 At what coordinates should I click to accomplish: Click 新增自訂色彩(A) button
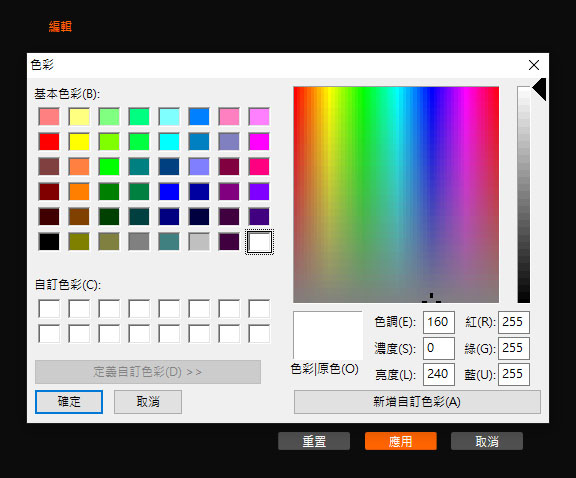(x=417, y=402)
